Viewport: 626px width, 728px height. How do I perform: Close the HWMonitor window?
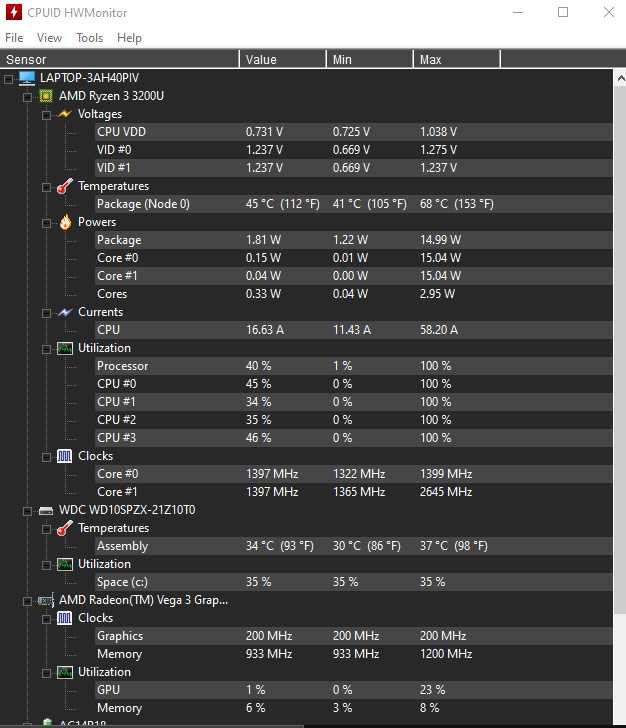coord(608,13)
